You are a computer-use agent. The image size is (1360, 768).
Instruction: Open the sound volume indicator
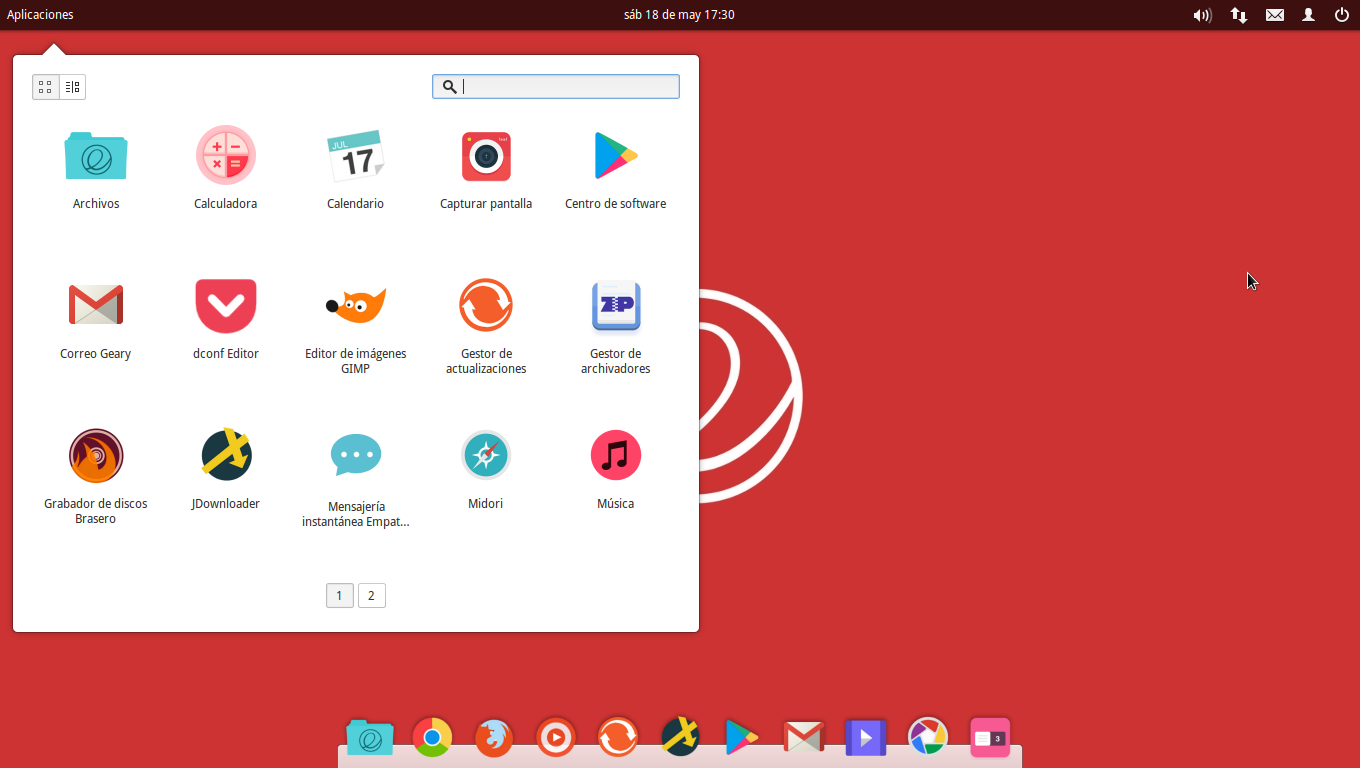click(1203, 15)
